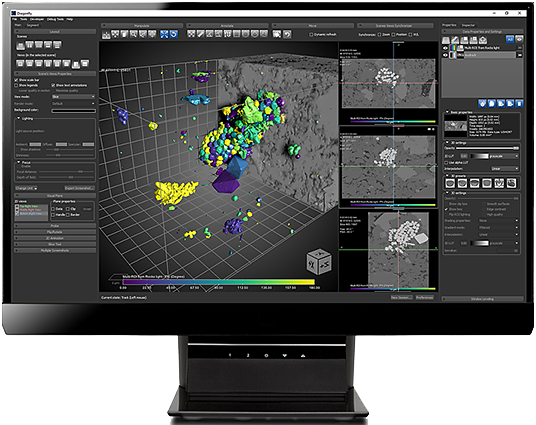Image resolution: width=536 pixels, height=425 pixels.
Task: Choose the last scene layout icon under Scenes
Action: point(57,45)
